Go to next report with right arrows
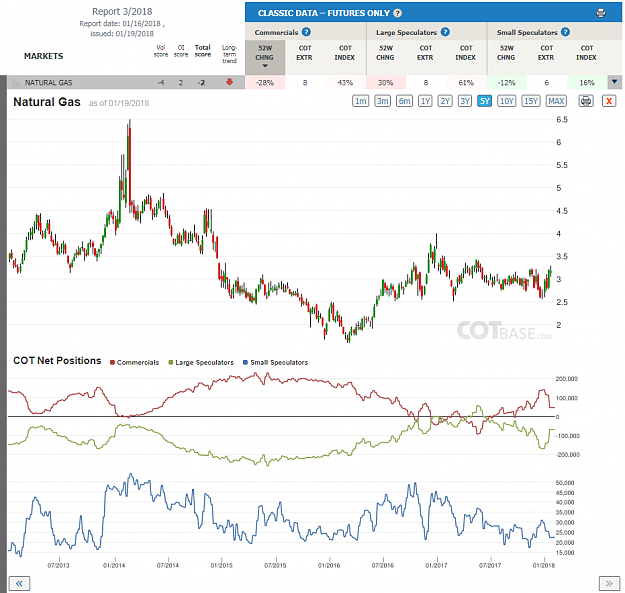The height and width of the screenshot is (593, 625). pyautogui.click(x=609, y=584)
